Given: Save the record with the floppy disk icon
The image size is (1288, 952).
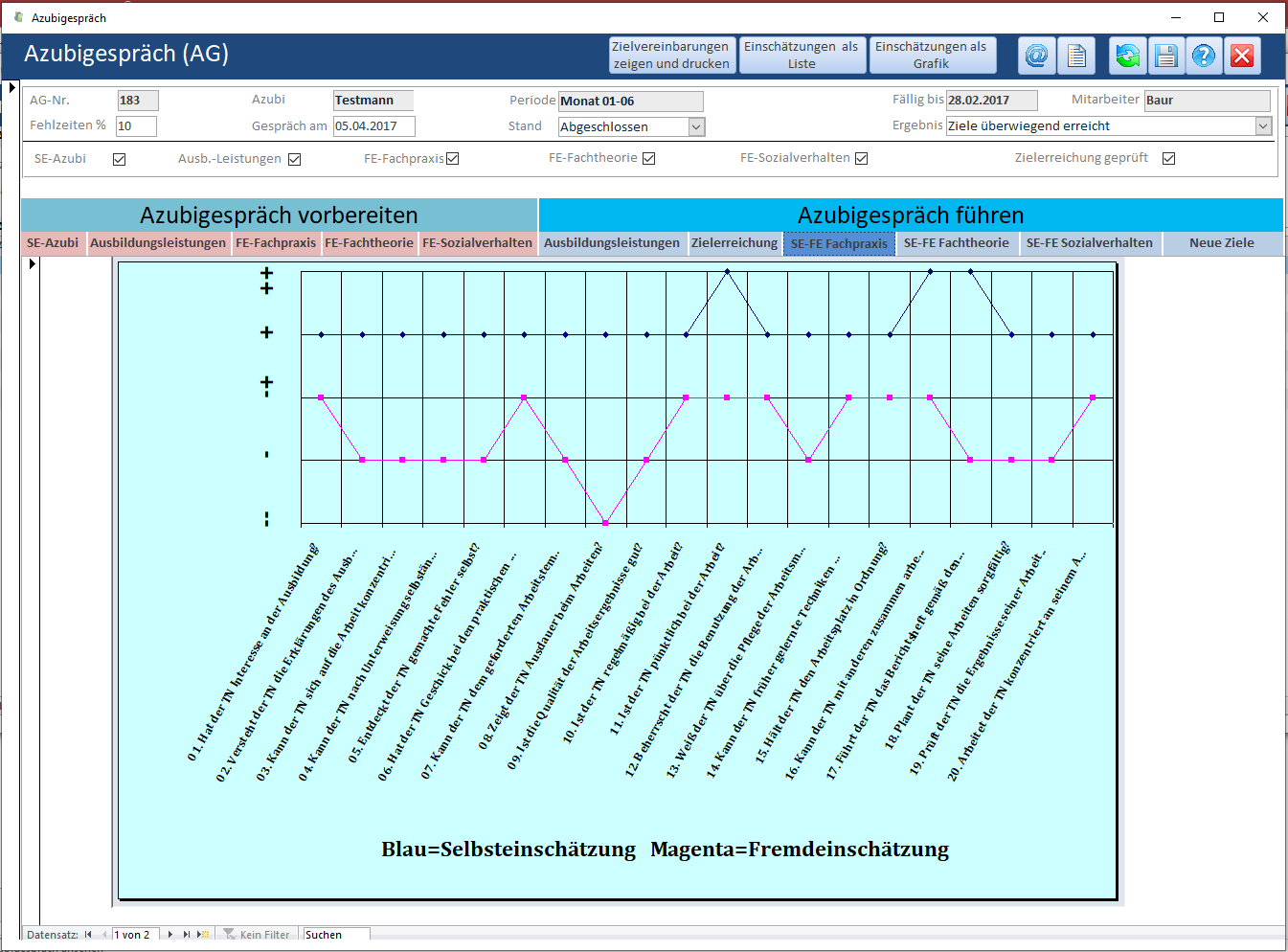Looking at the screenshot, I should coord(1165,56).
